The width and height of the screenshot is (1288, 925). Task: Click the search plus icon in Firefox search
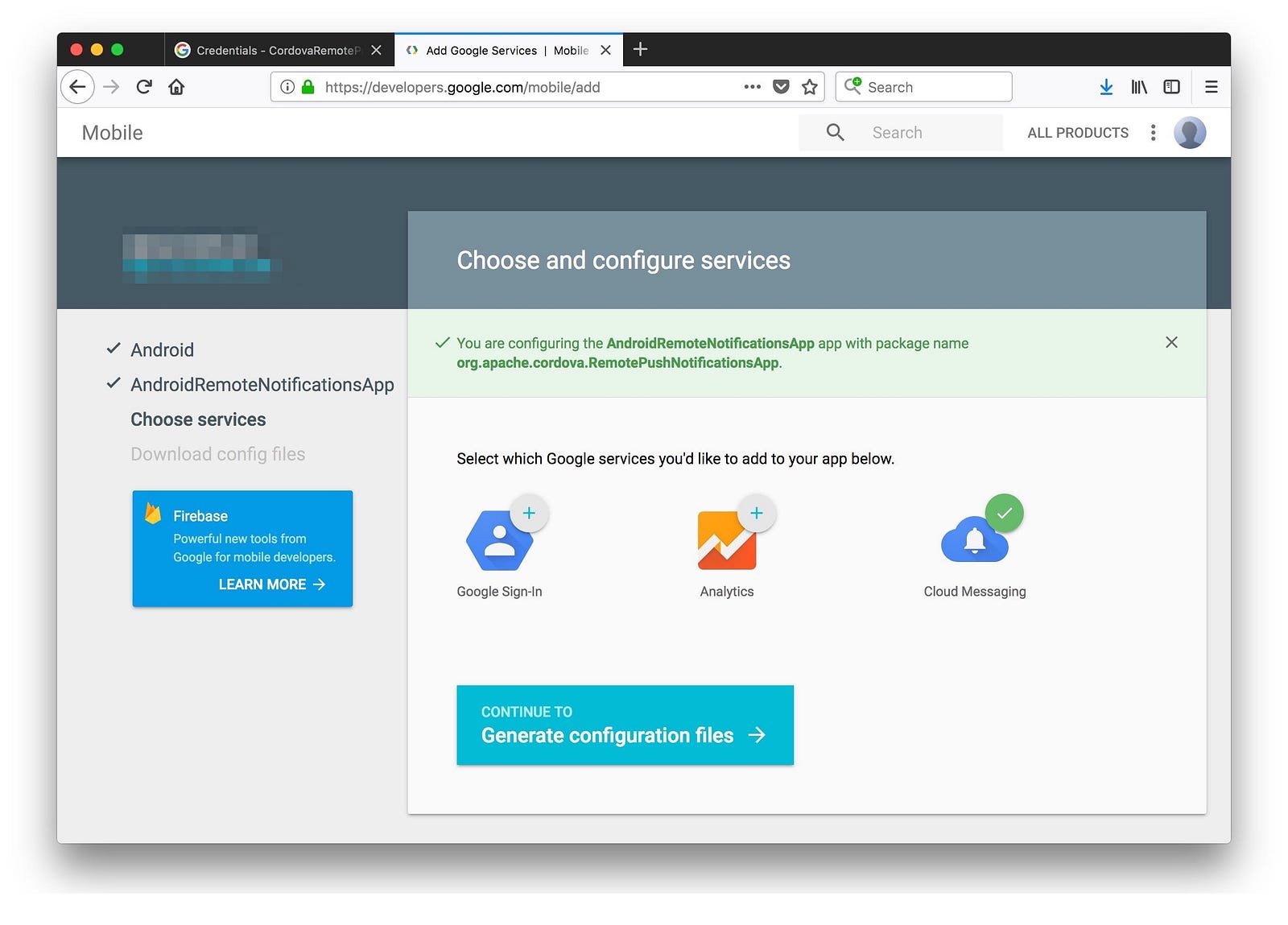pos(852,86)
